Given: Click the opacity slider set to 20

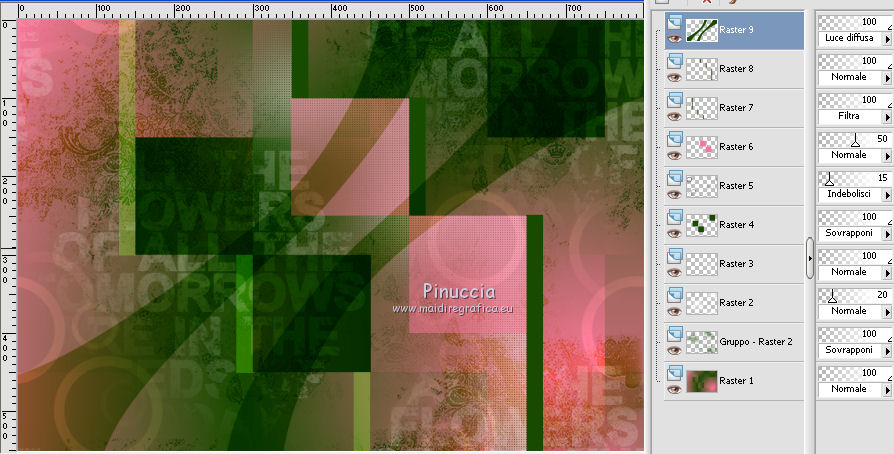Looking at the screenshot, I should point(855,295).
